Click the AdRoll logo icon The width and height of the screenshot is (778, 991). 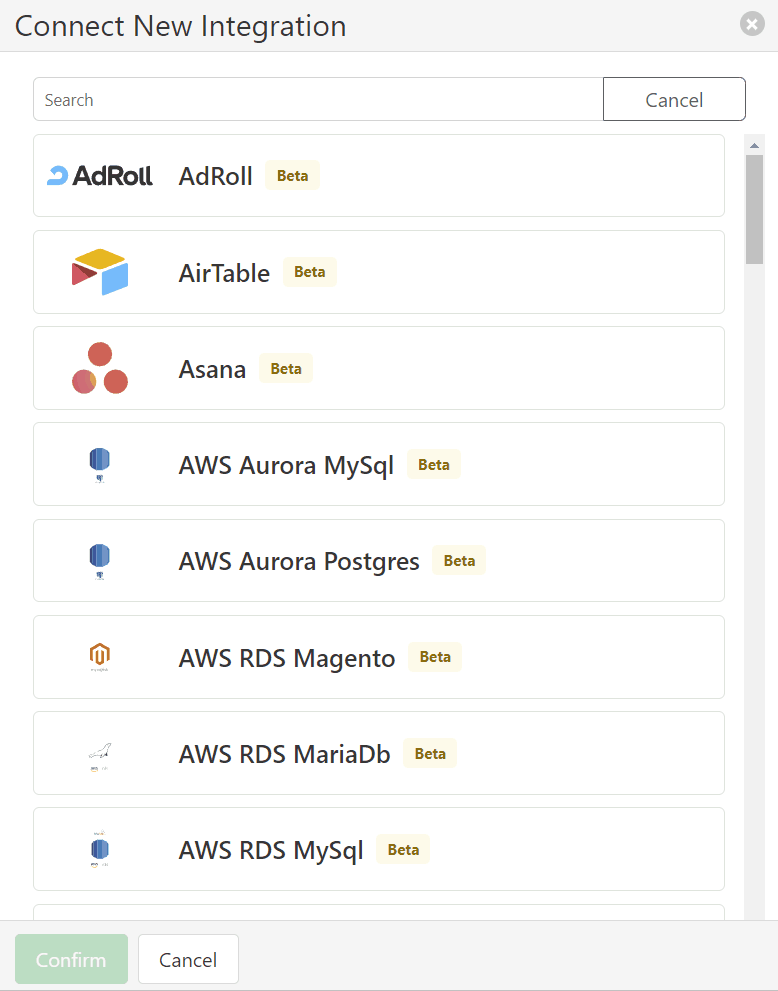100,176
